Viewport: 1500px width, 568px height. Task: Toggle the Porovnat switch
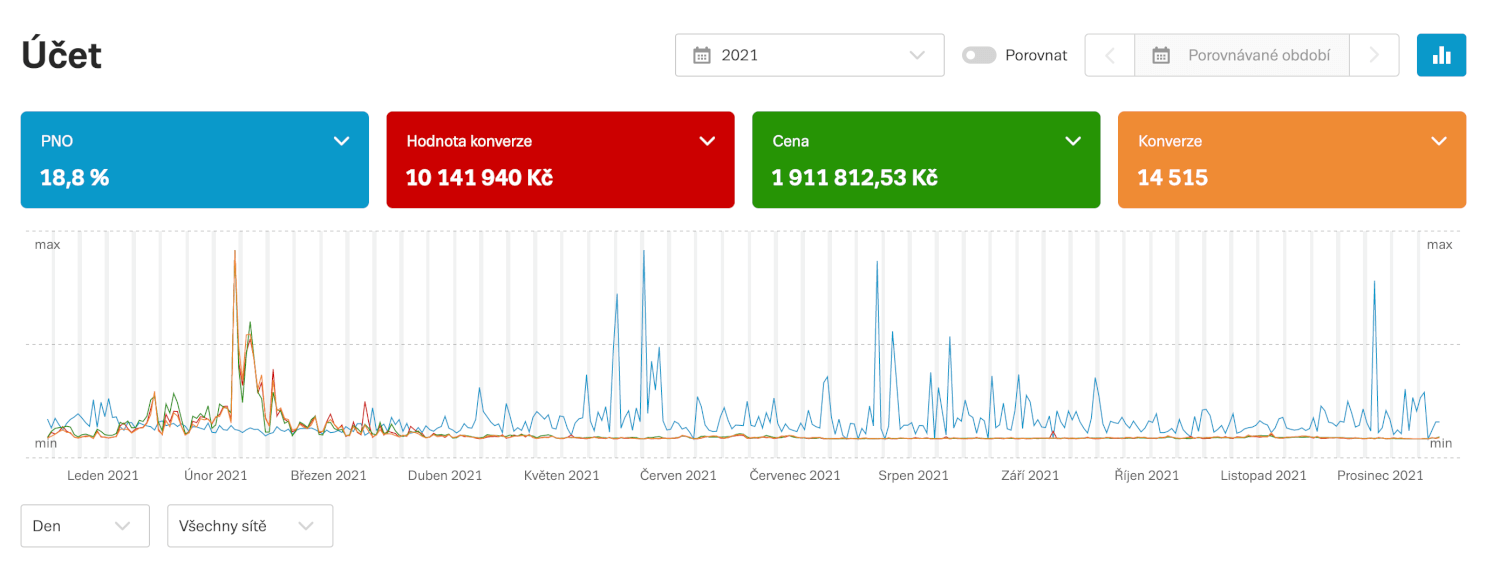point(979,55)
